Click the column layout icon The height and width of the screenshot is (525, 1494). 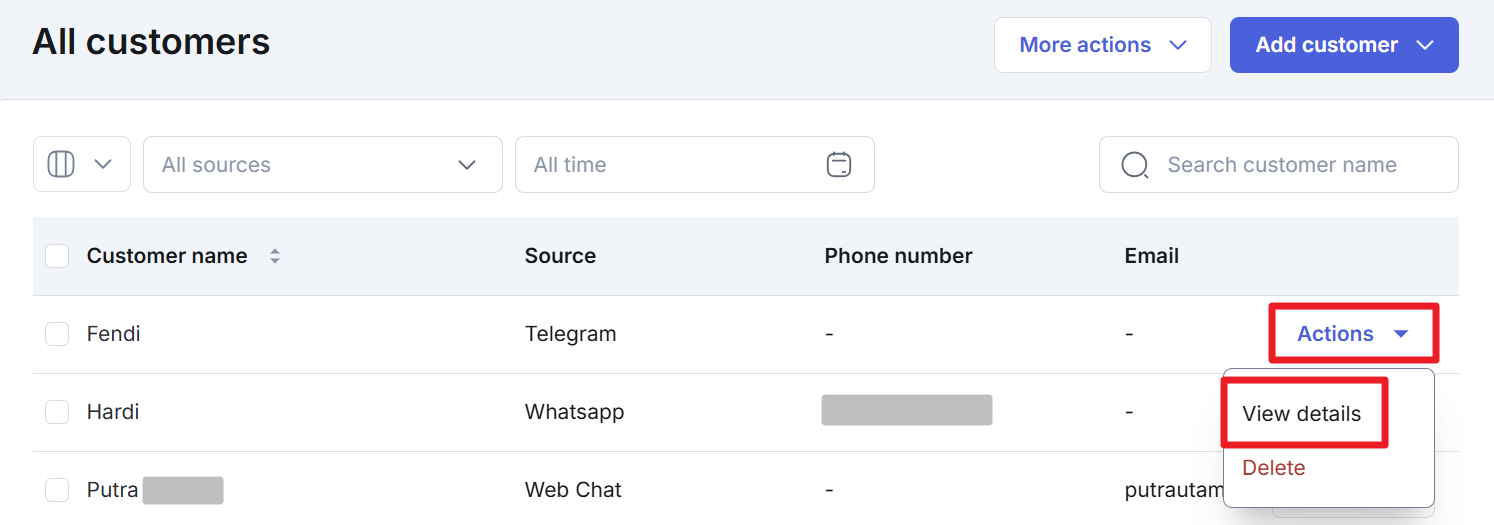62,164
